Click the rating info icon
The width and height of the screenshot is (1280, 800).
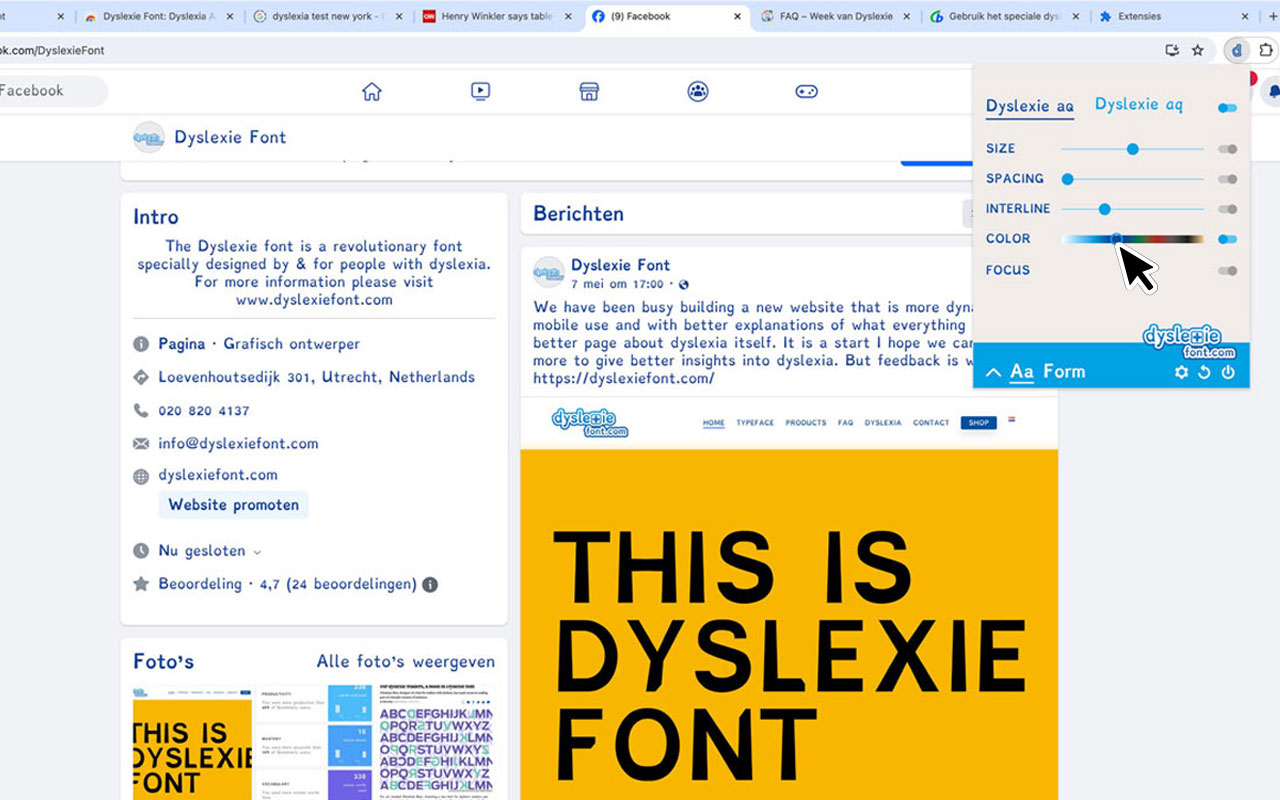tap(430, 584)
